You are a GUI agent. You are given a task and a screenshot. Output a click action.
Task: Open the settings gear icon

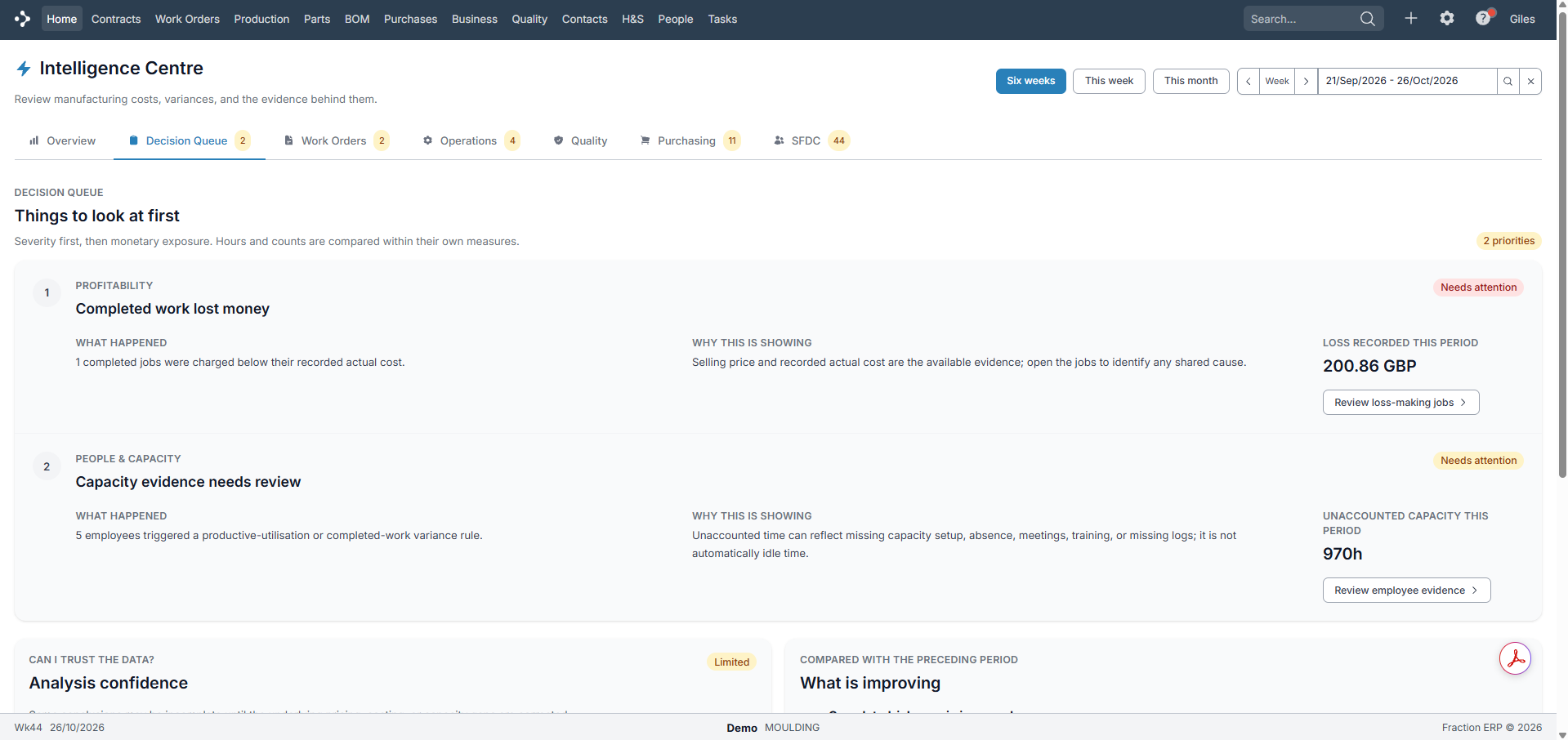(x=1446, y=18)
